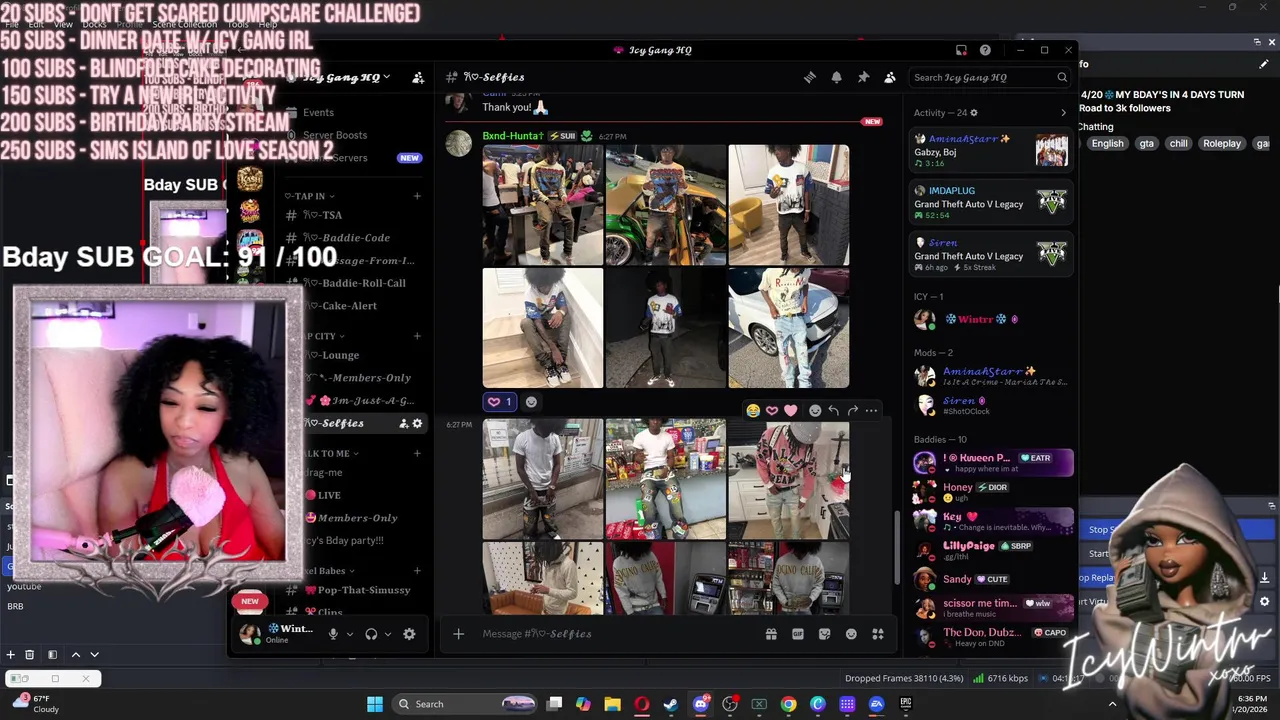Select member Honey in Baddies list

point(992,490)
